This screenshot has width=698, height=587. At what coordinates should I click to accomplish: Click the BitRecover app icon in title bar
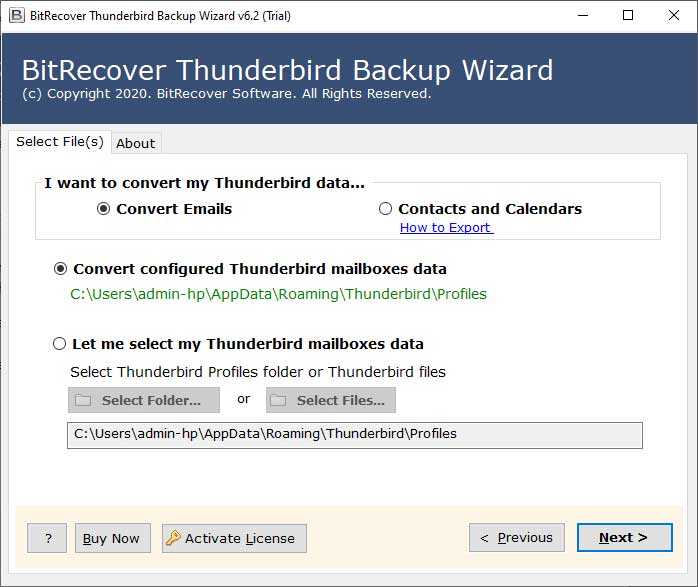tap(14, 15)
